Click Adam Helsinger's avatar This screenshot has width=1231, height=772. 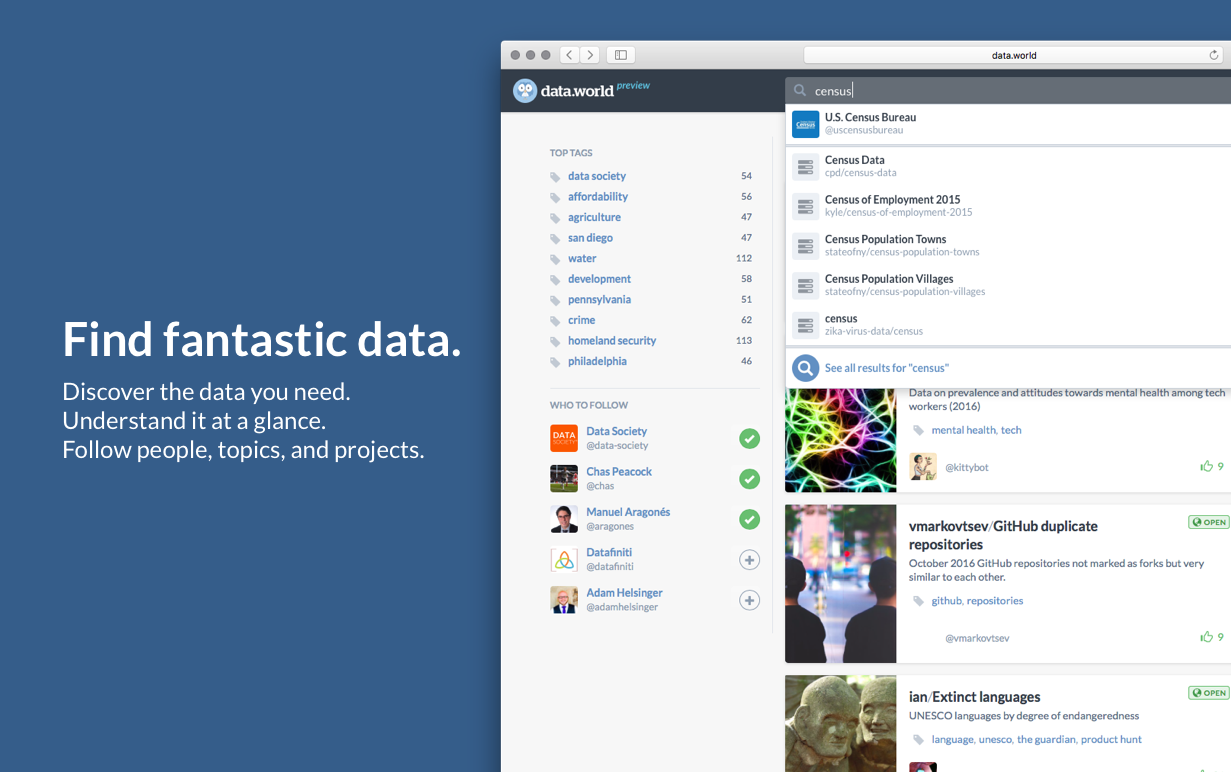[x=564, y=600]
